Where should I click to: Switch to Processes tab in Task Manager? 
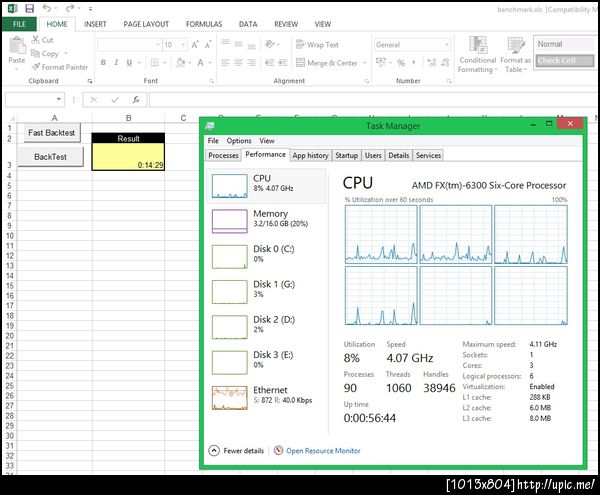[x=223, y=155]
